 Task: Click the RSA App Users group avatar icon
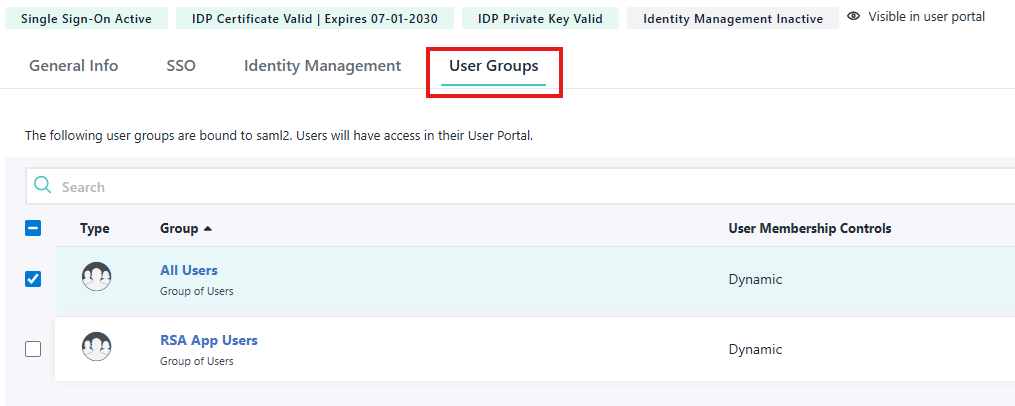pos(96,347)
